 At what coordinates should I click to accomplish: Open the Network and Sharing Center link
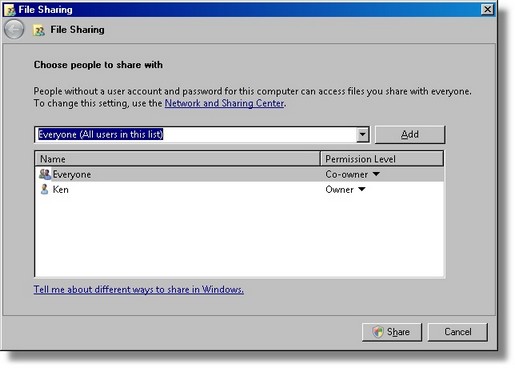click(224, 103)
